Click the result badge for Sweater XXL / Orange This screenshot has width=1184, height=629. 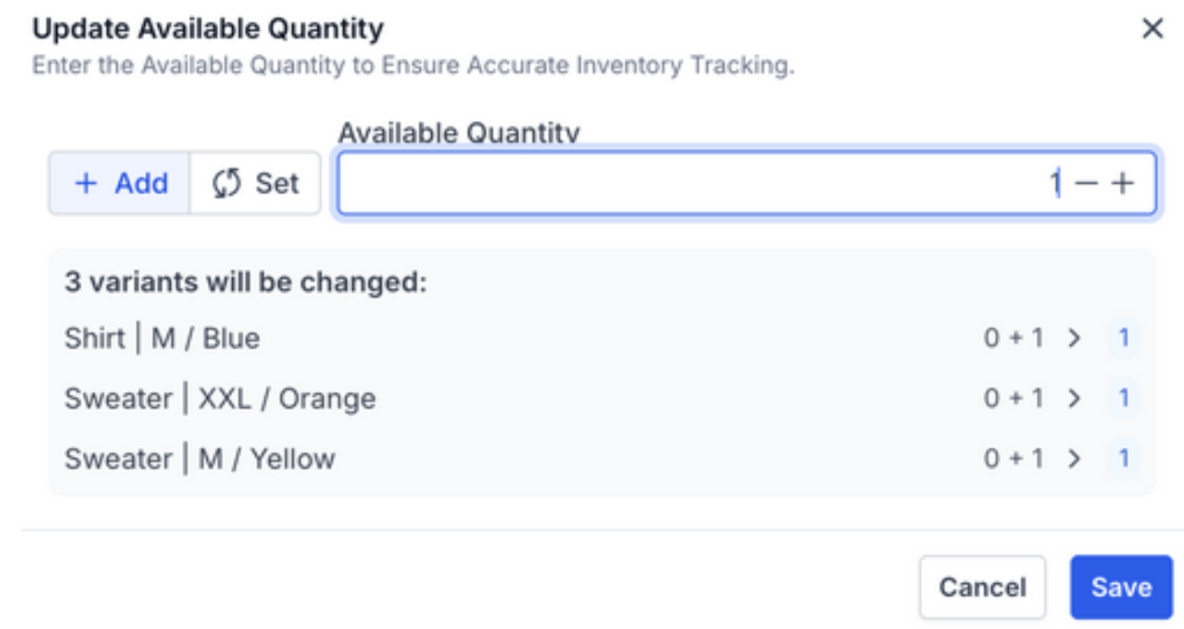click(x=1123, y=399)
